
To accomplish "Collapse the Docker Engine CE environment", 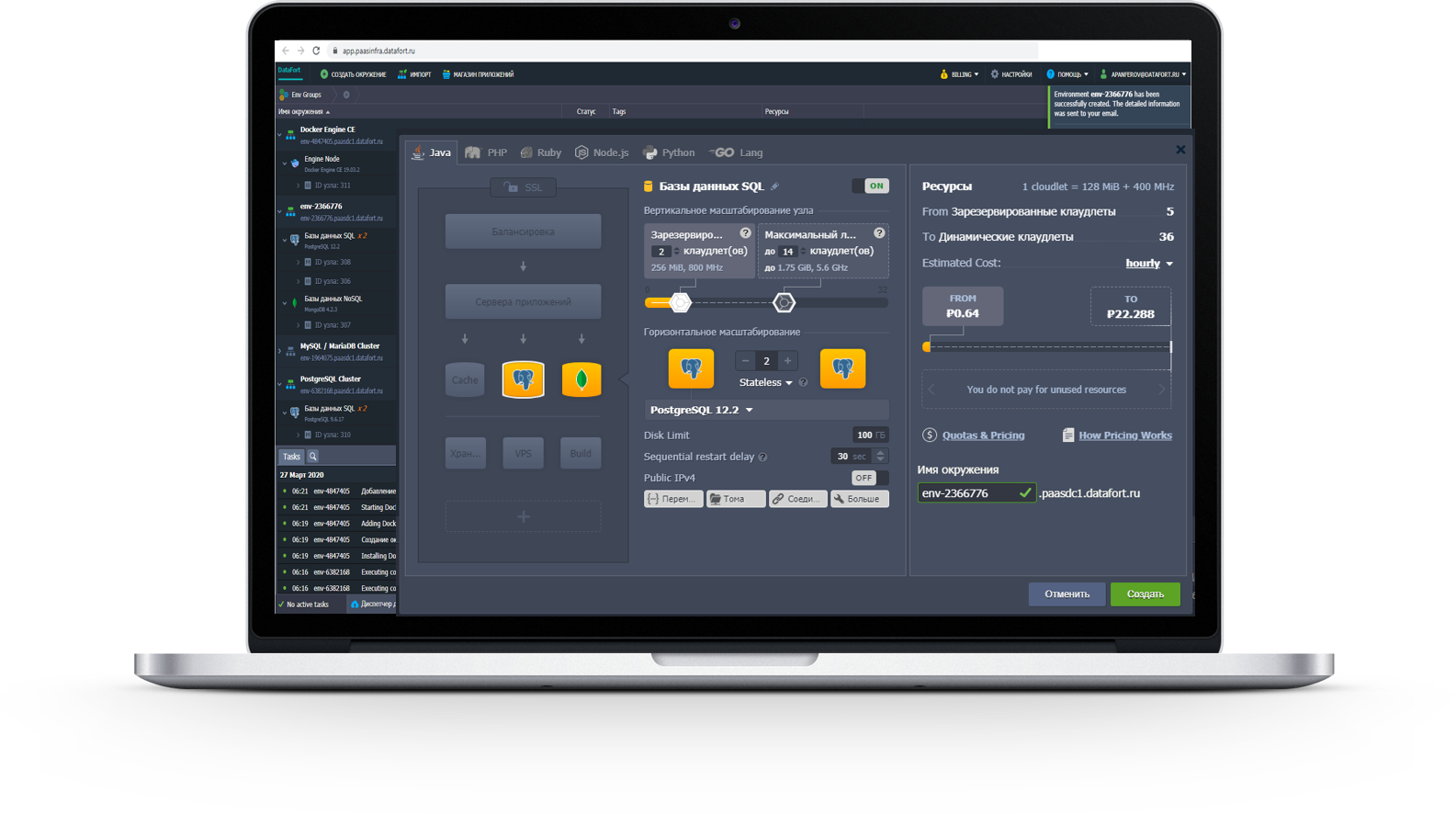I will click(x=280, y=134).
